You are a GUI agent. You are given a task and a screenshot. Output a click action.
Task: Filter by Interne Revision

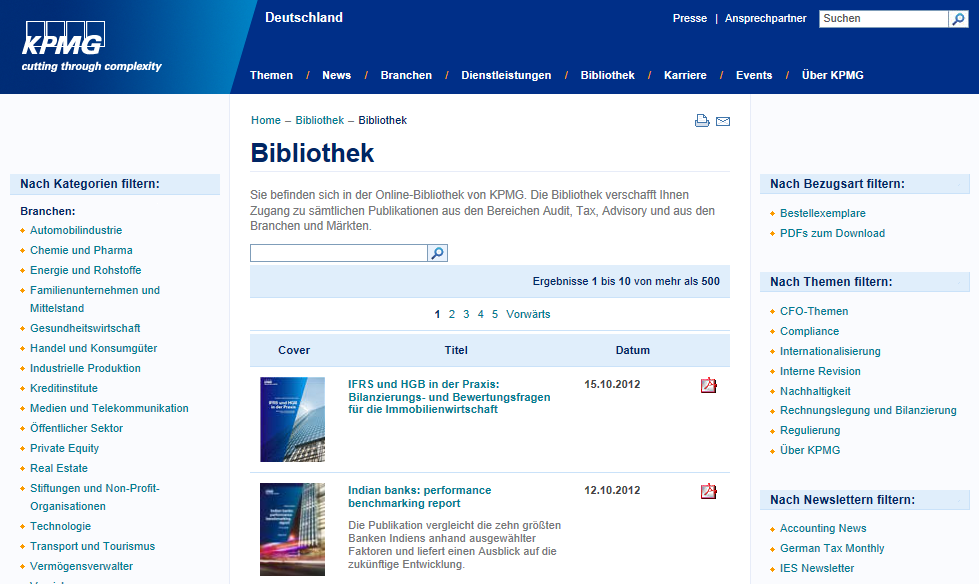820,372
